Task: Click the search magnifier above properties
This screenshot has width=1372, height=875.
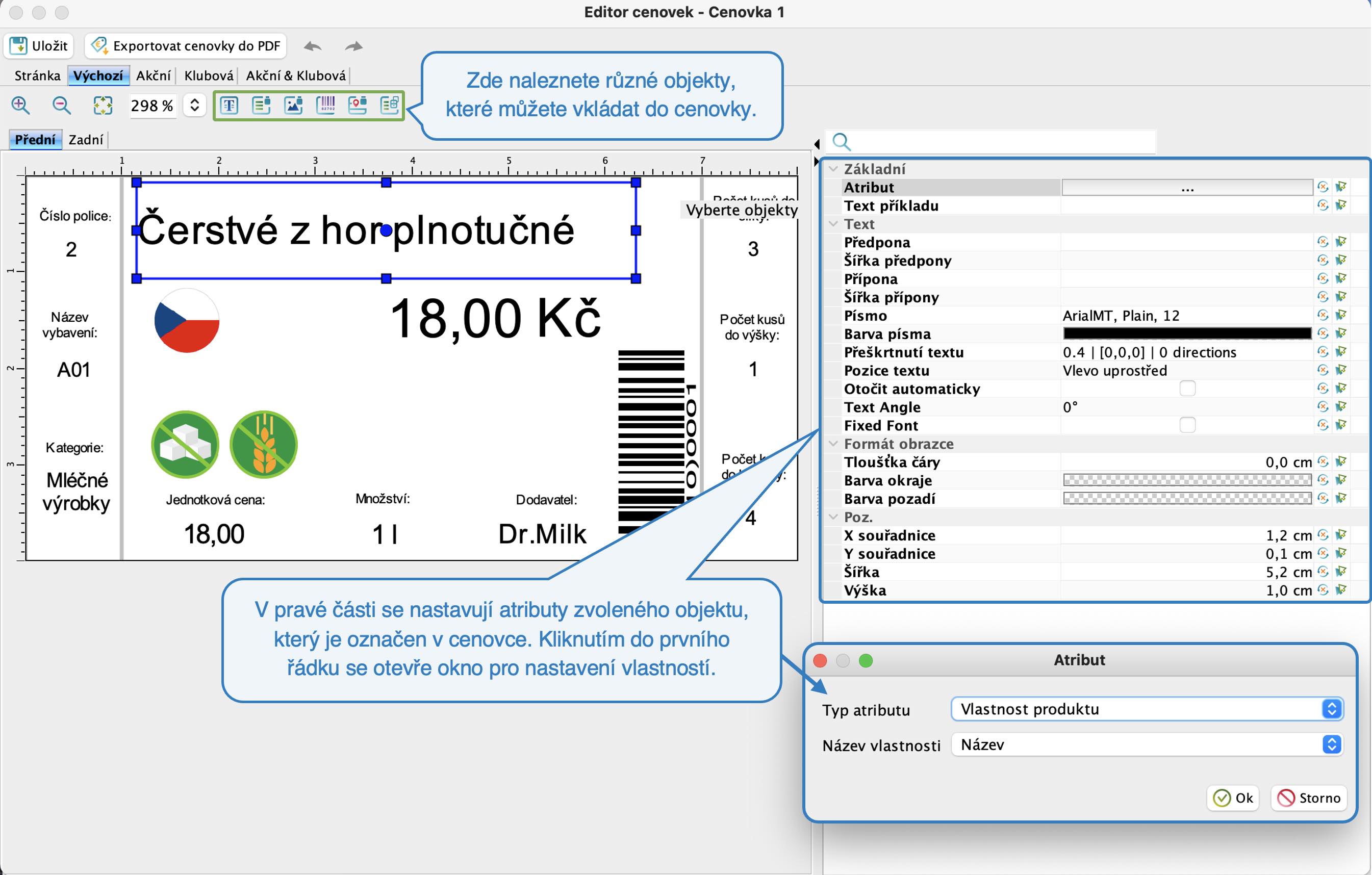Action: pos(842,141)
